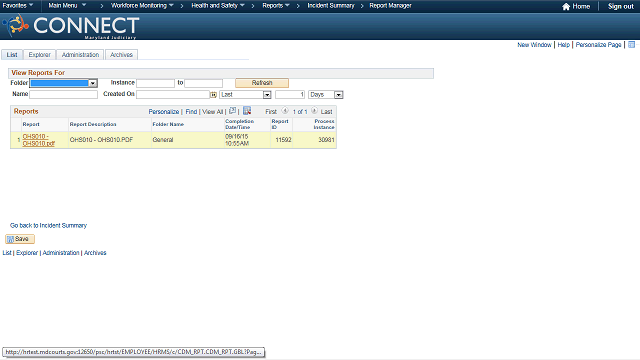The width and height of the screenshot is (640, 360).
Task: Focus the Name input field
Action: click(63, 94)
